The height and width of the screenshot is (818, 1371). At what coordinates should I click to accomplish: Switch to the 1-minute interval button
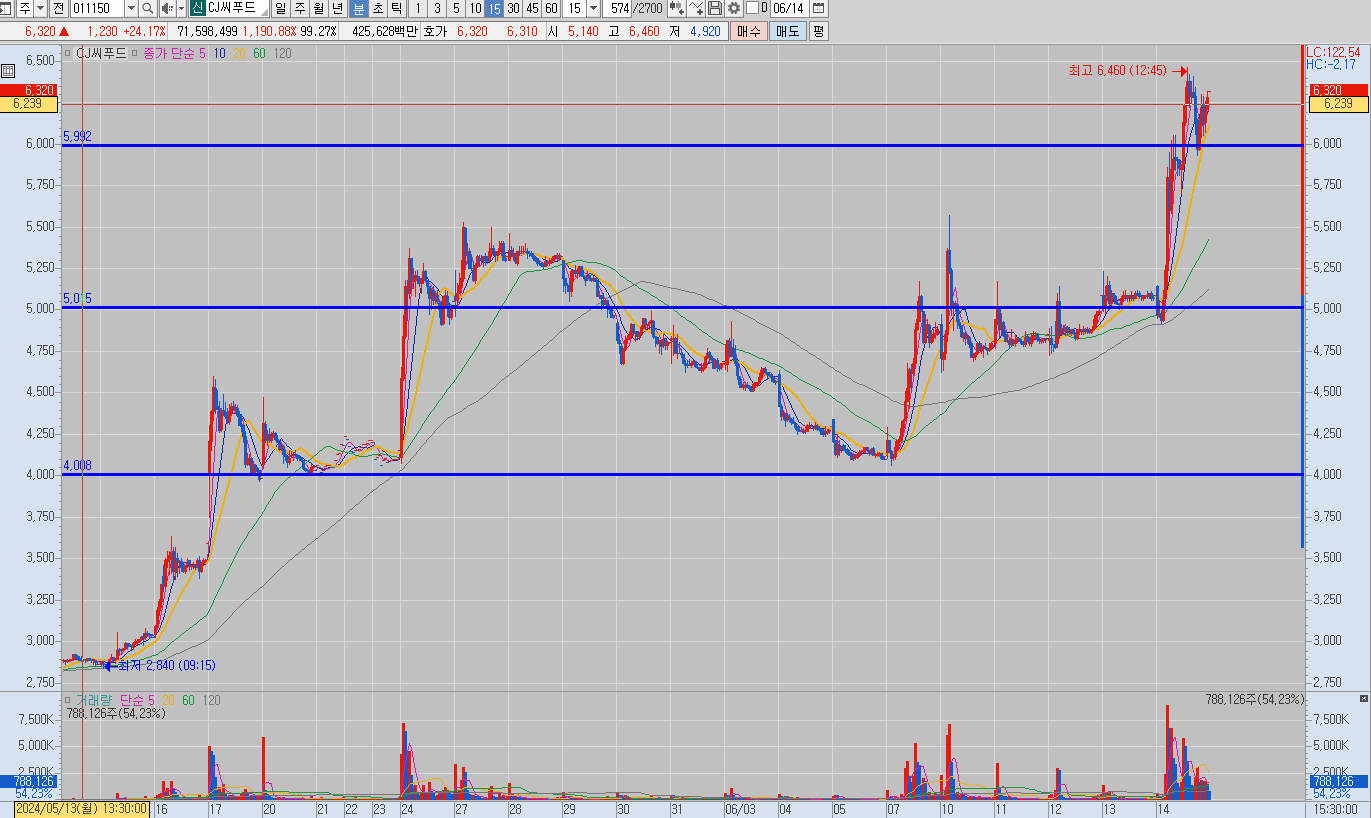coord(418,8)
